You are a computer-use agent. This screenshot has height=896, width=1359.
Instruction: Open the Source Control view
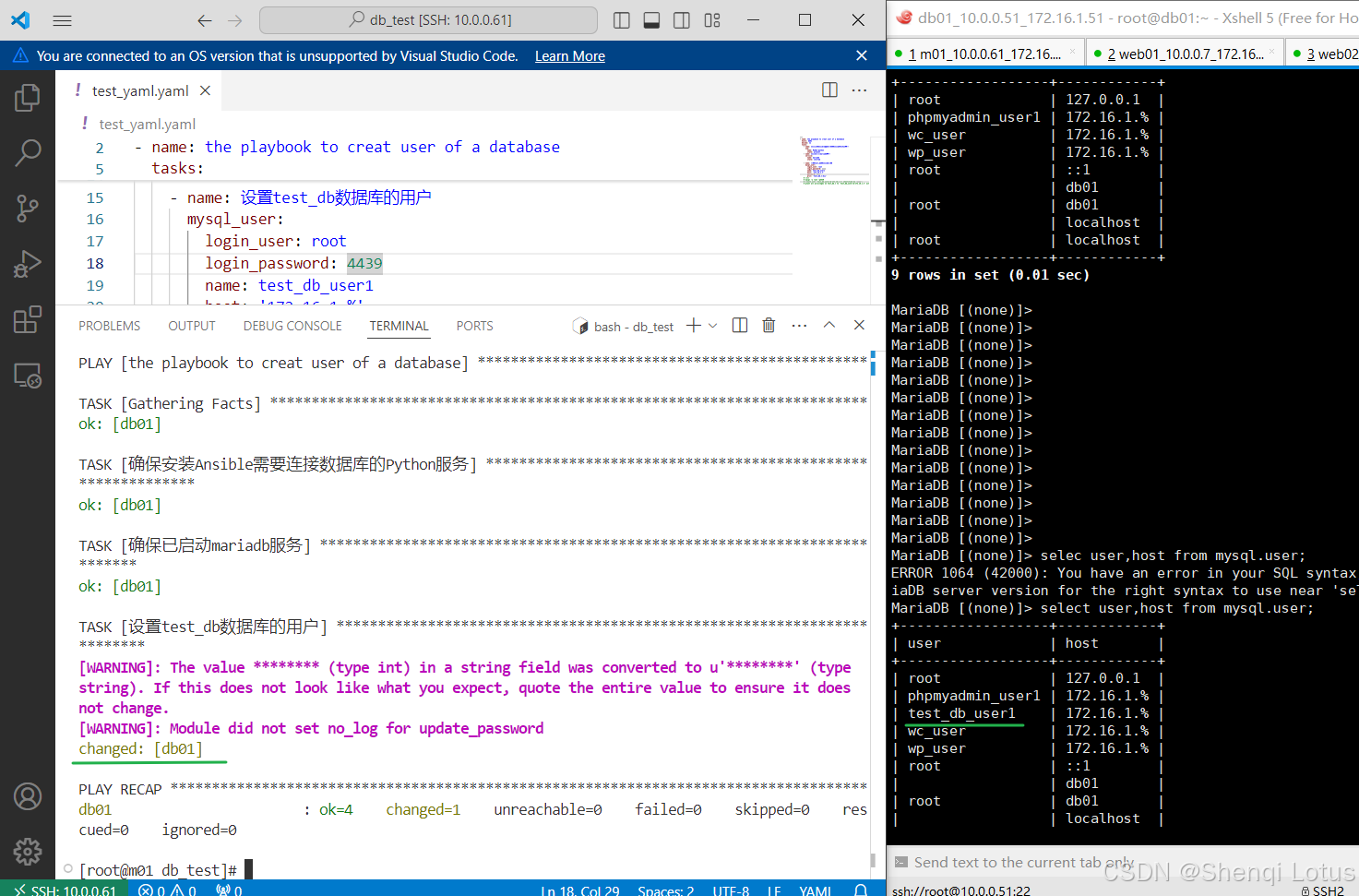28,209
